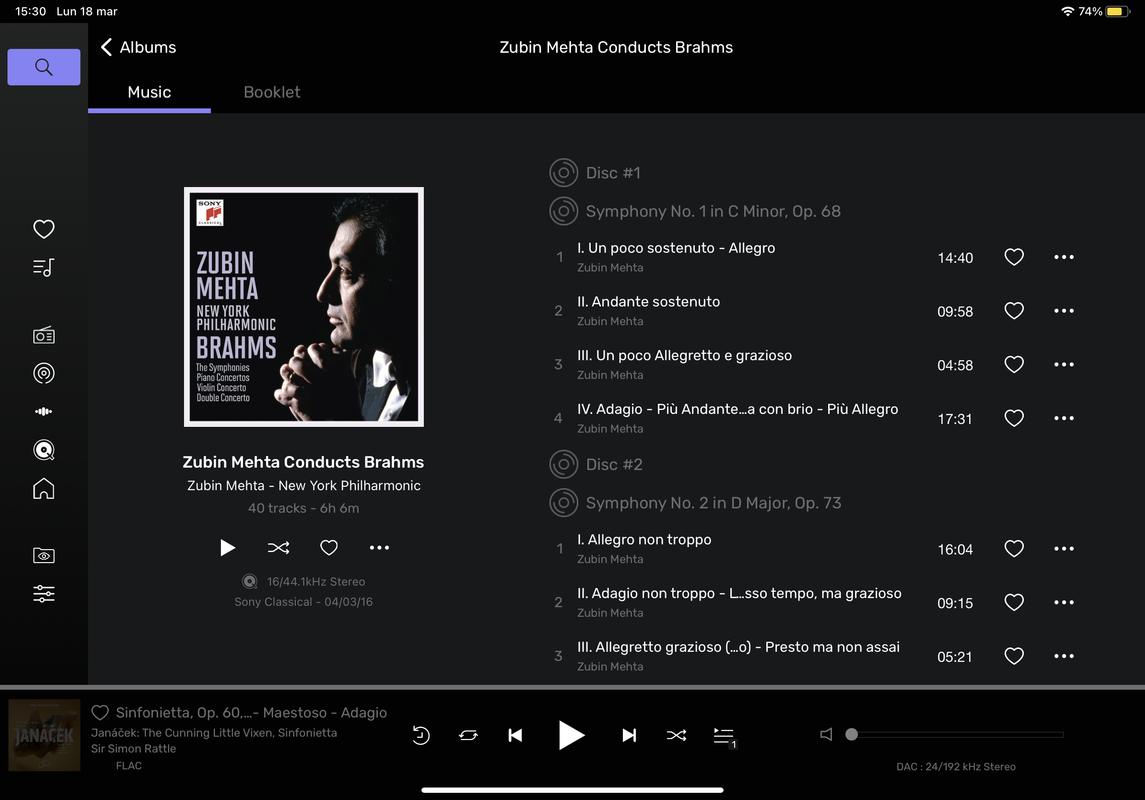Check the battery indicator in status bar
This screenshot has height=800, width=1145.
click(1117, 11)
